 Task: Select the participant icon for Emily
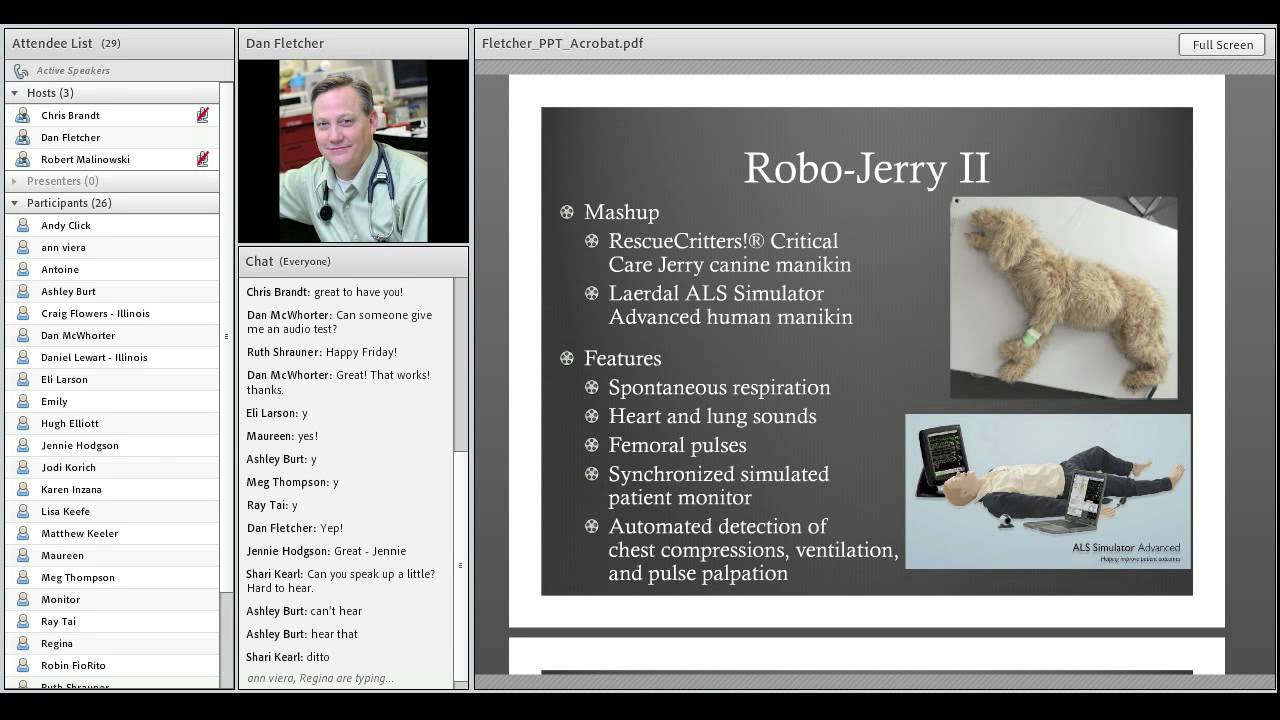coord(22,401)
